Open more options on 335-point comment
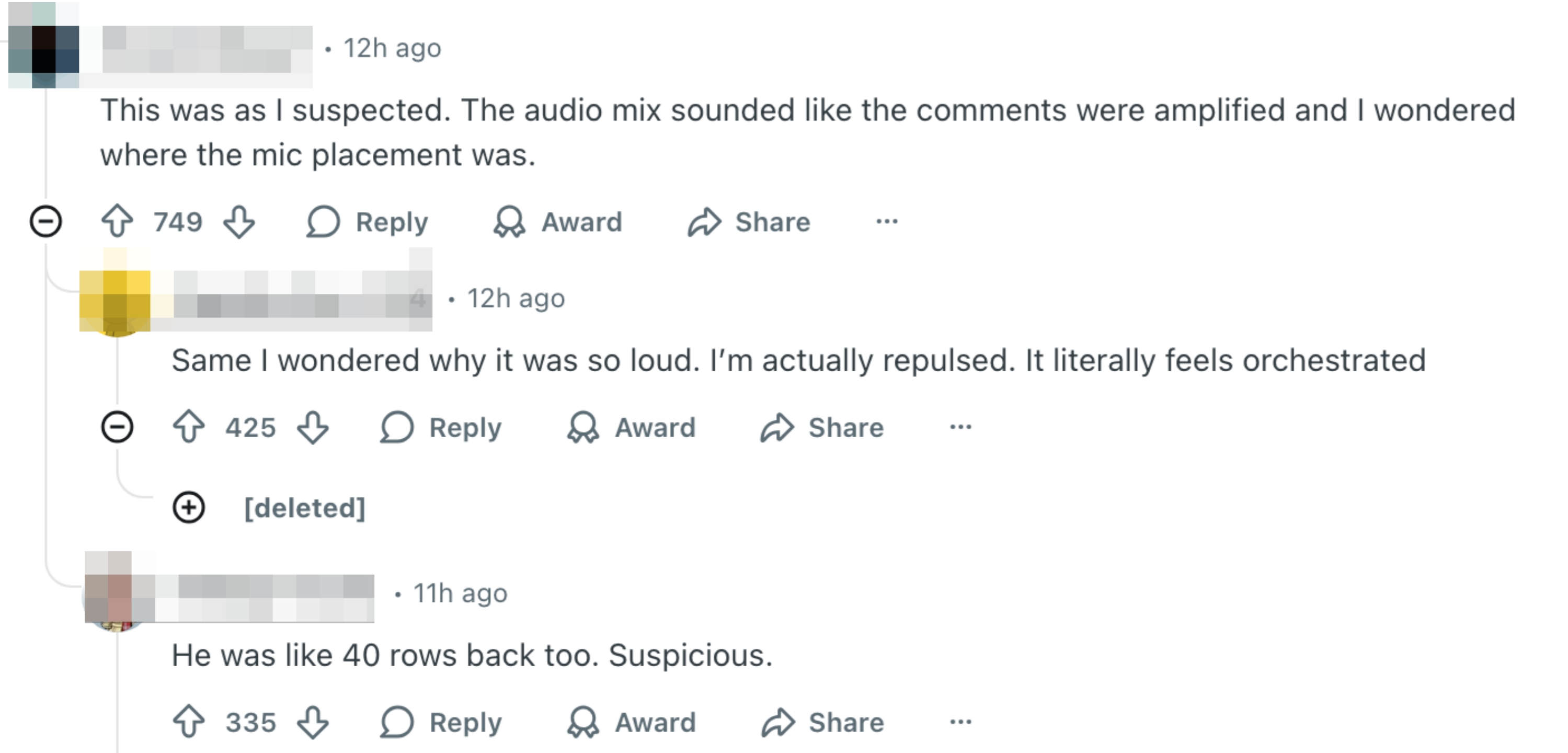 tap(960, 722)
